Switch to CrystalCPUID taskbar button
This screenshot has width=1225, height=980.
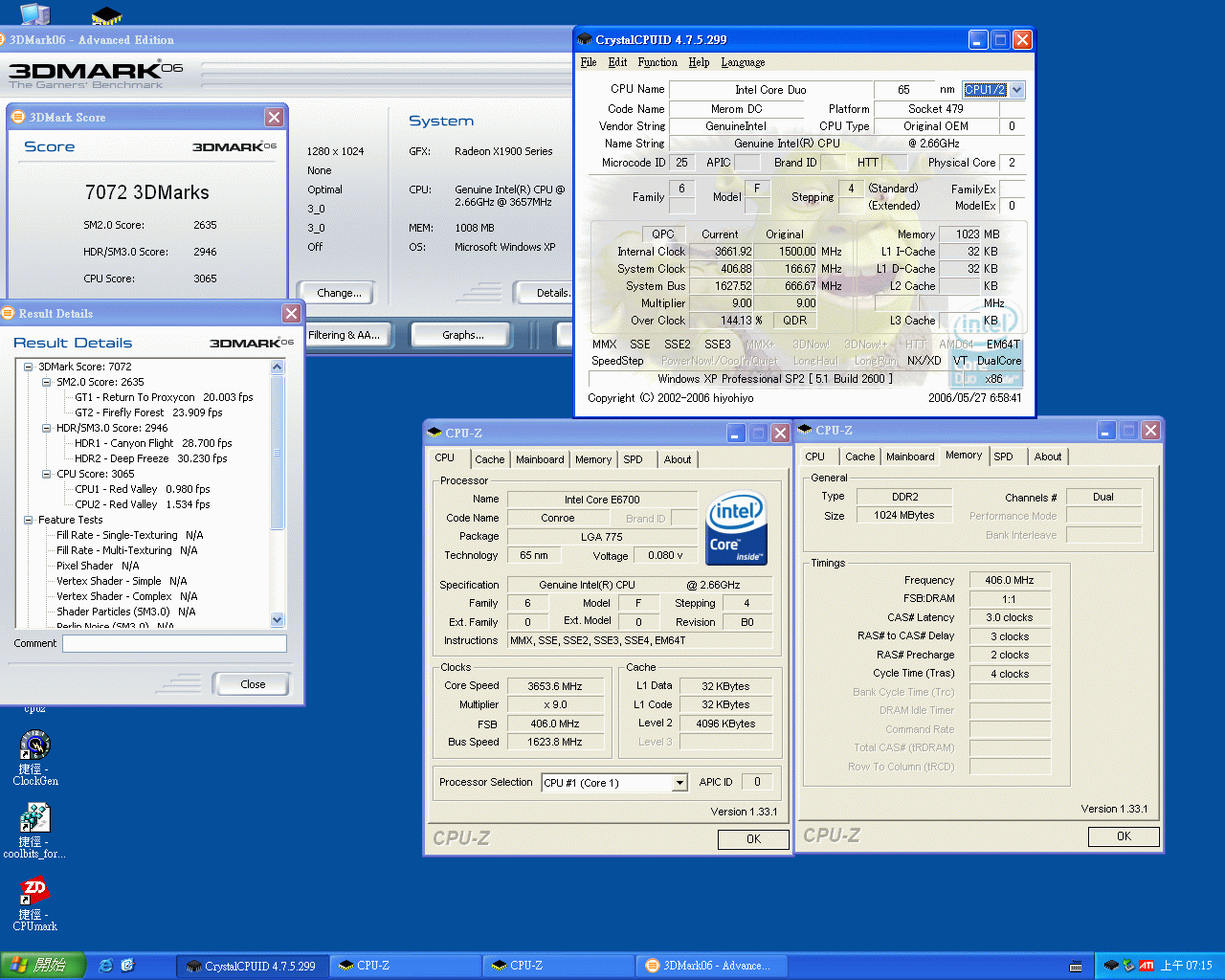(x=253, y=966)
